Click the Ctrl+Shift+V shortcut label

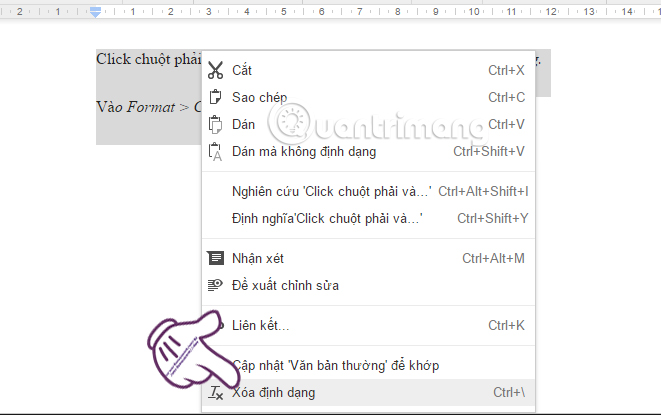pyautogui.click(x=489, y=151)
